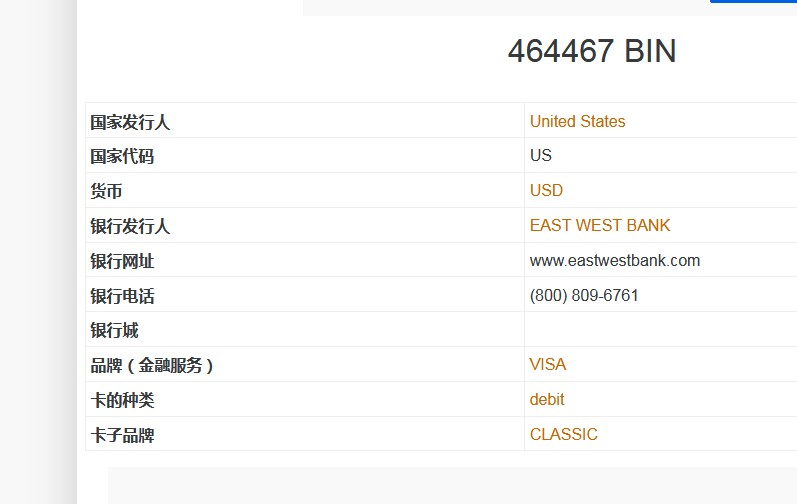The height and width of the screenshot is (504, 797).
Task: Click the 国家代码 row label
Action: pyautogui.click(x=122, y=156)
